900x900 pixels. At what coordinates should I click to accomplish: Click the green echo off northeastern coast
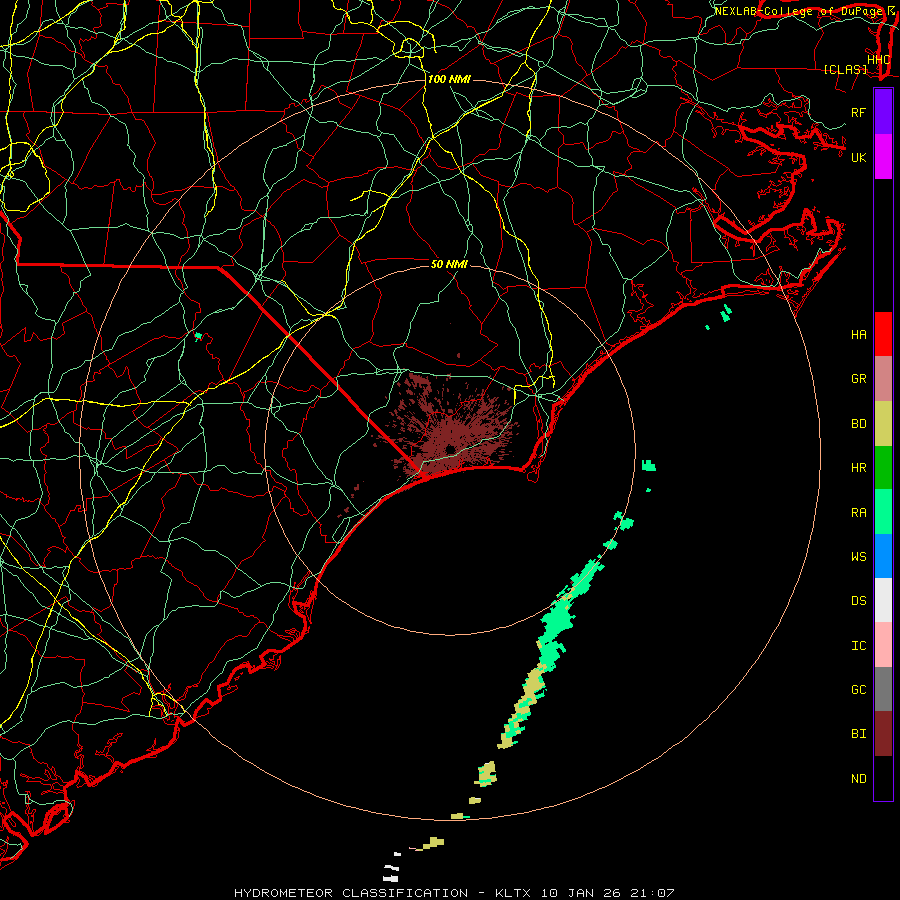tap(727, 312)
